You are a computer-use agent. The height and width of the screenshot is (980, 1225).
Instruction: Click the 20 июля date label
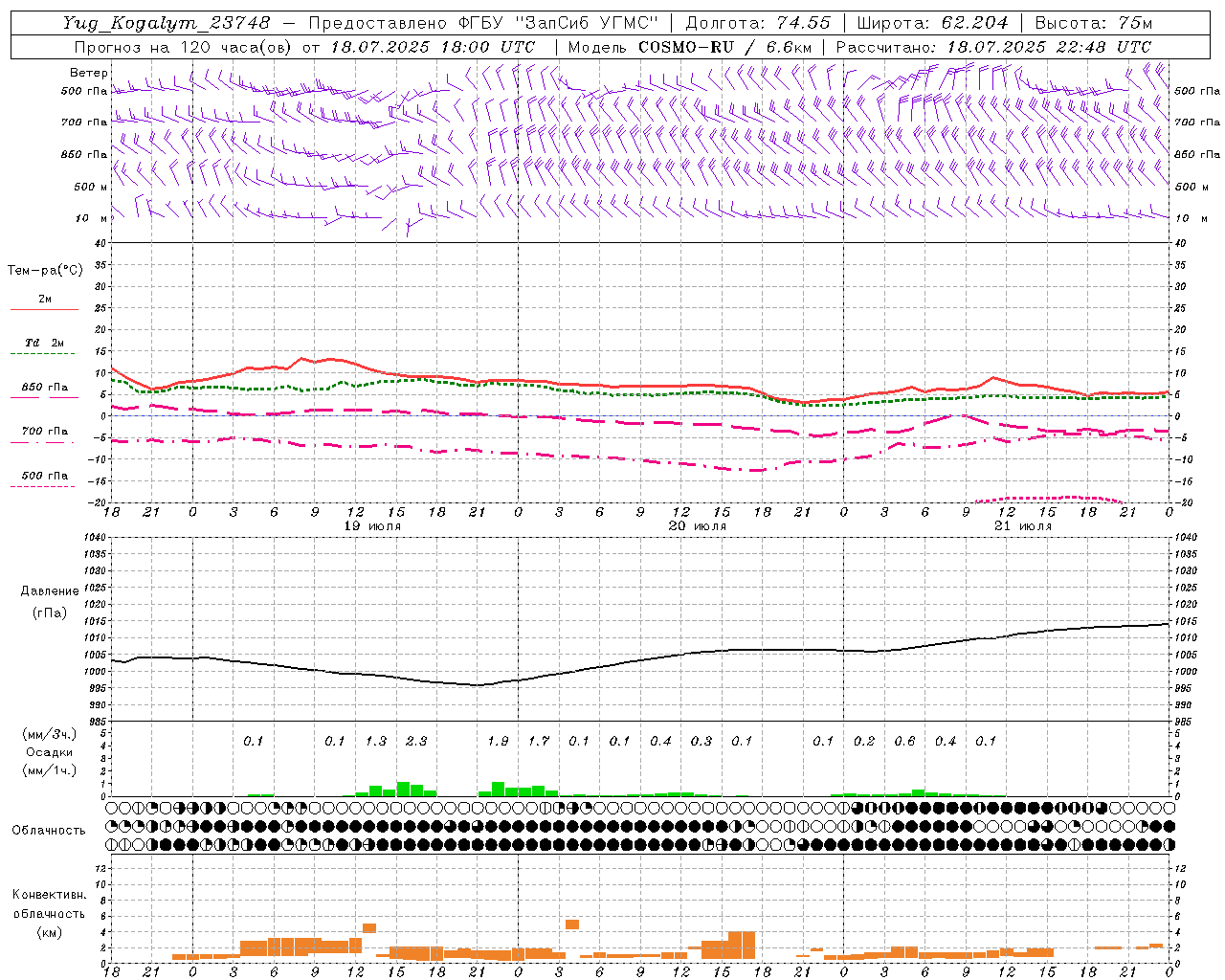pyautogui.click(x=697, y=526)
